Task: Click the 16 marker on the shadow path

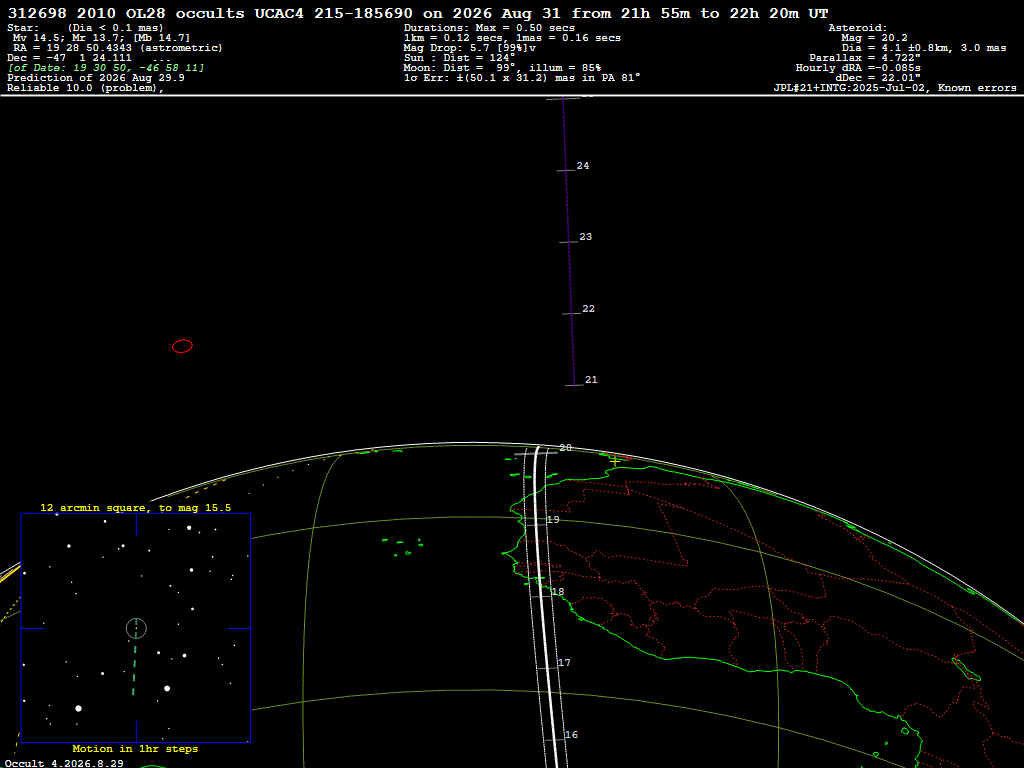Action: [x=571, y=735]
